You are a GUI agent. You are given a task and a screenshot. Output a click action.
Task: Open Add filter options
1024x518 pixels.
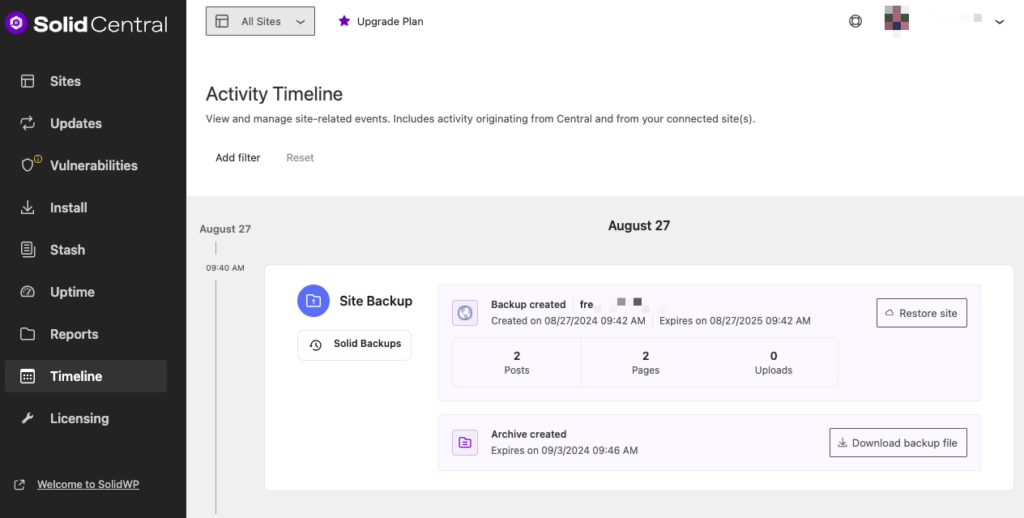coord(238,158)
